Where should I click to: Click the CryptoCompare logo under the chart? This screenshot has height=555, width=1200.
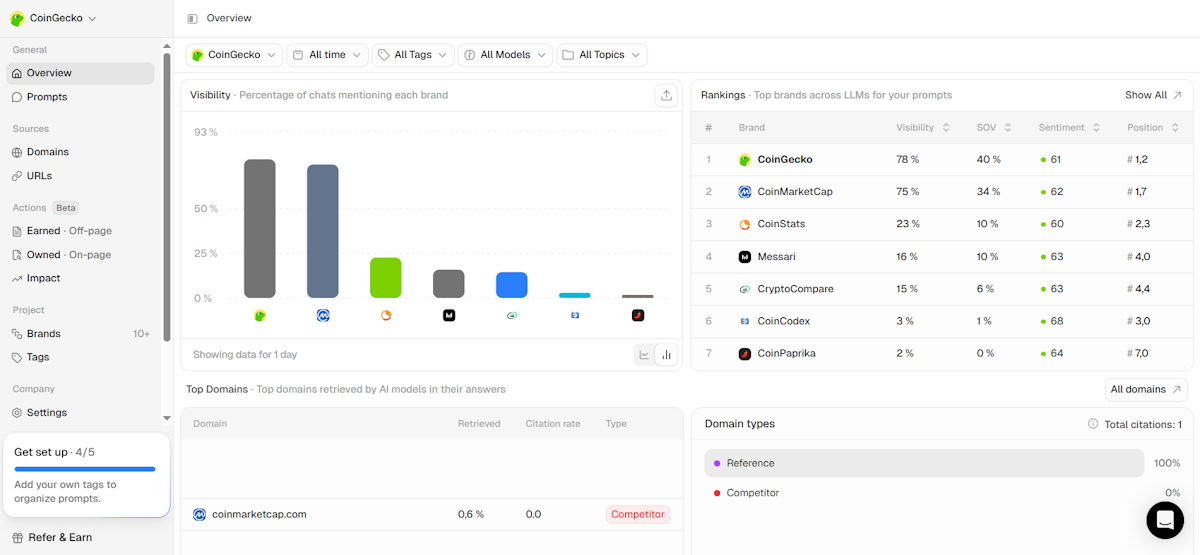point(512,315)
